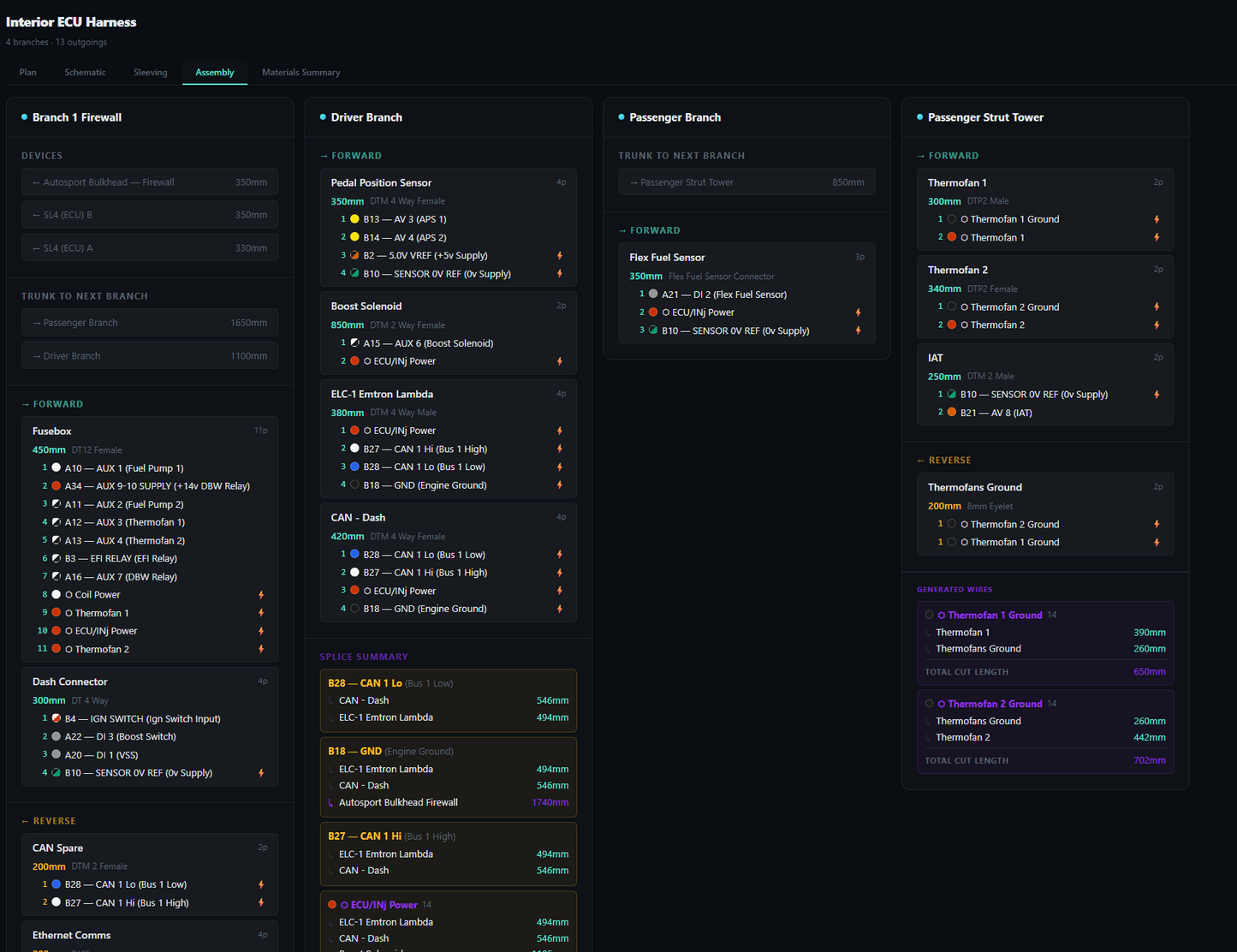
Task: Click lightning icon on ELC-1 Emtron Lambda B18 GND row
Action: click(560, 485)
